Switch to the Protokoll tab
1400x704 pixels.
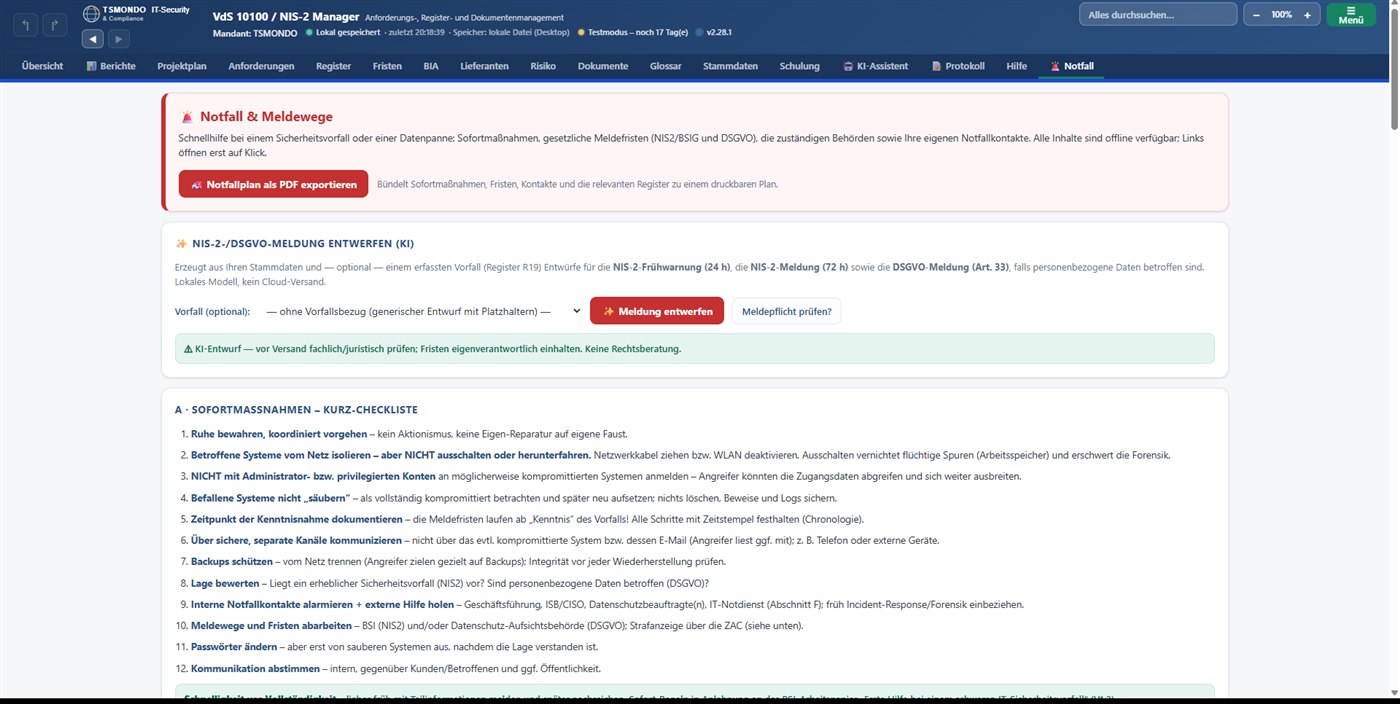tap(958, 66)
